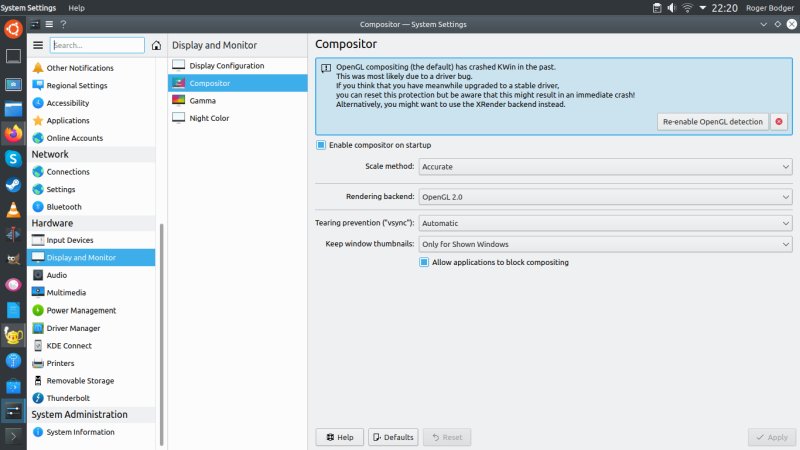Open Gamma page
Image resolution: width=800 pixels, height=450 pixels.
[238, 101]
